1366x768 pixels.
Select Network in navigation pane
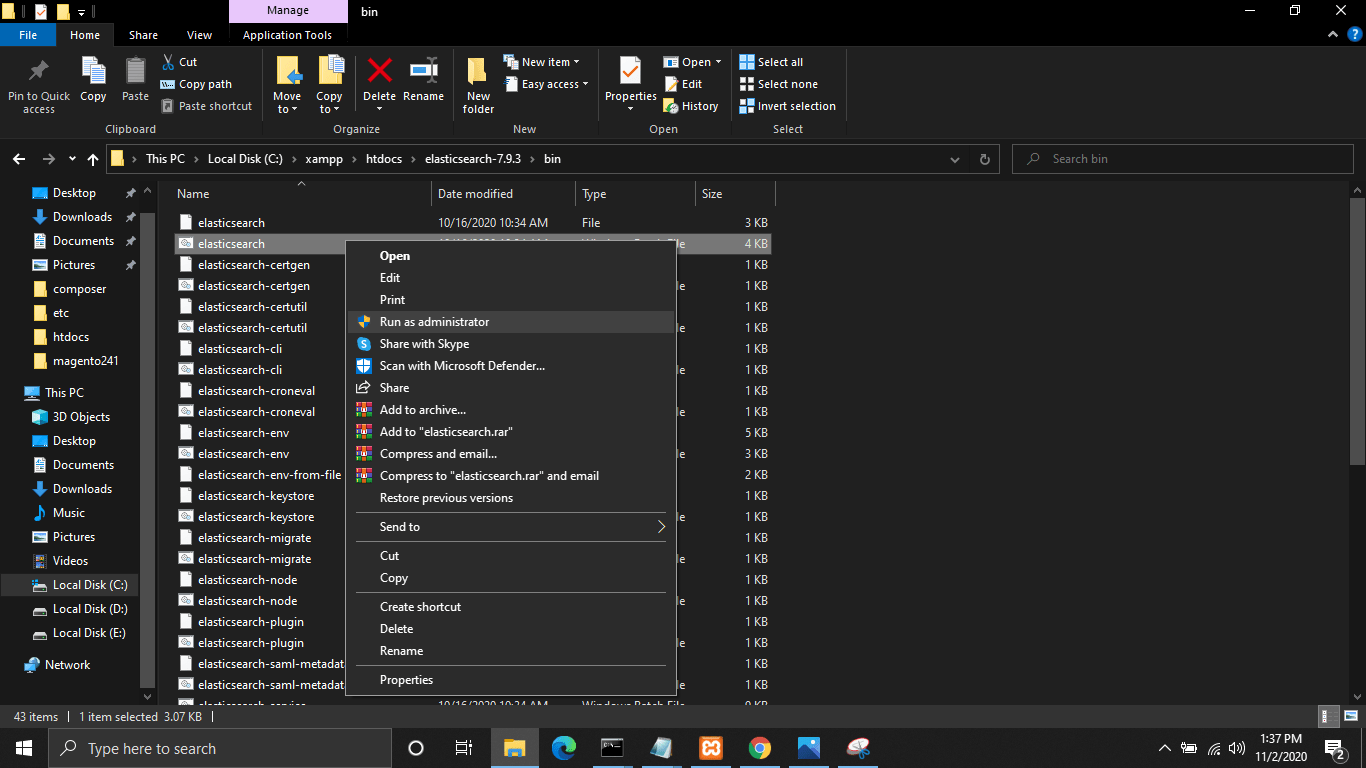[x=67, y=665]
